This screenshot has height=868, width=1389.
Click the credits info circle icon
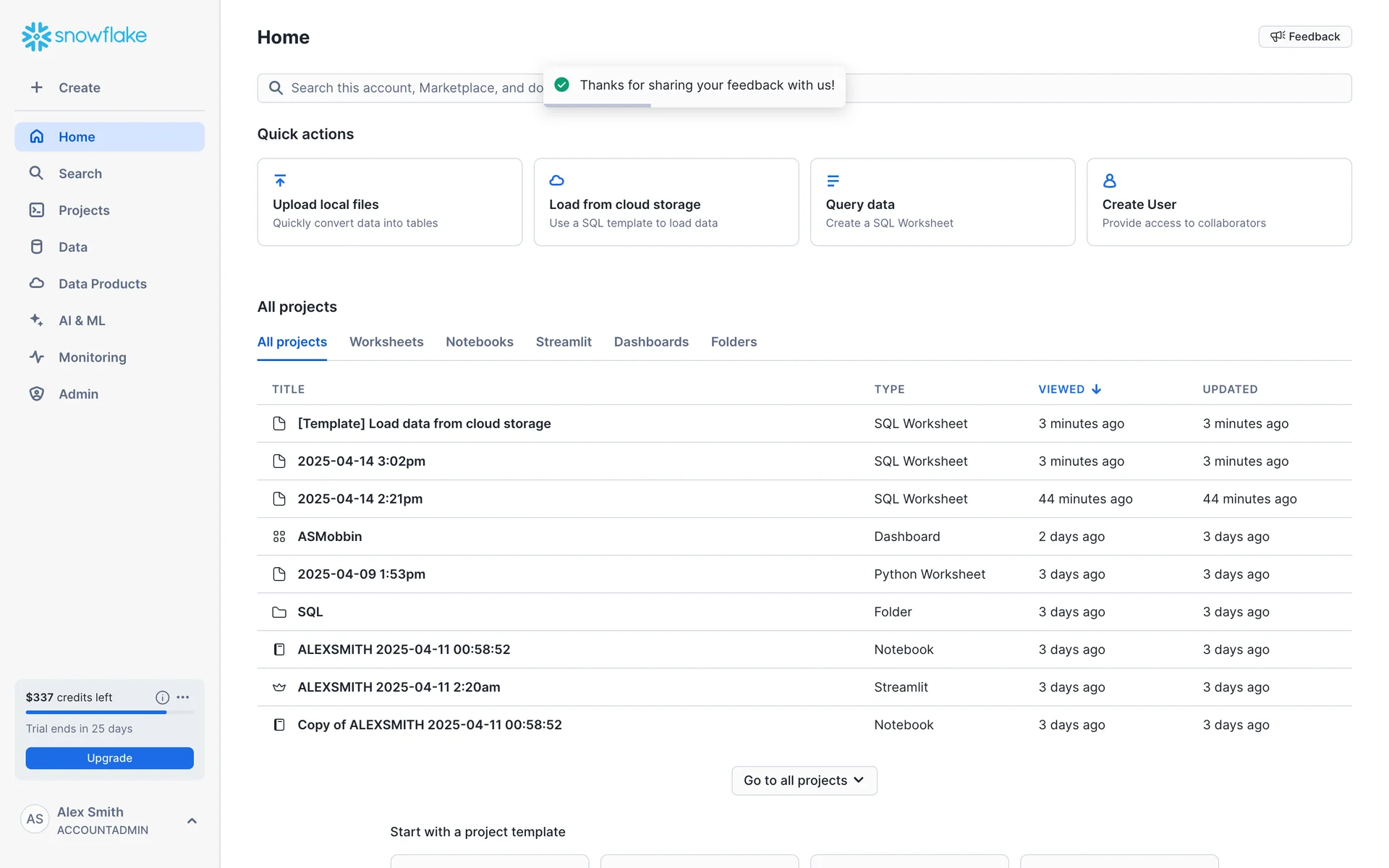pyautogui.click(x=162, y=697)
